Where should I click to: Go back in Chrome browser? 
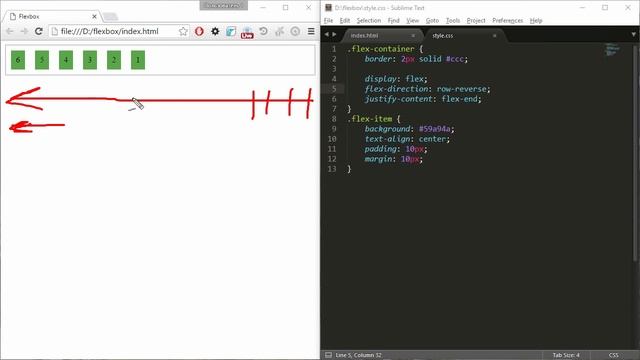point(10,31)
